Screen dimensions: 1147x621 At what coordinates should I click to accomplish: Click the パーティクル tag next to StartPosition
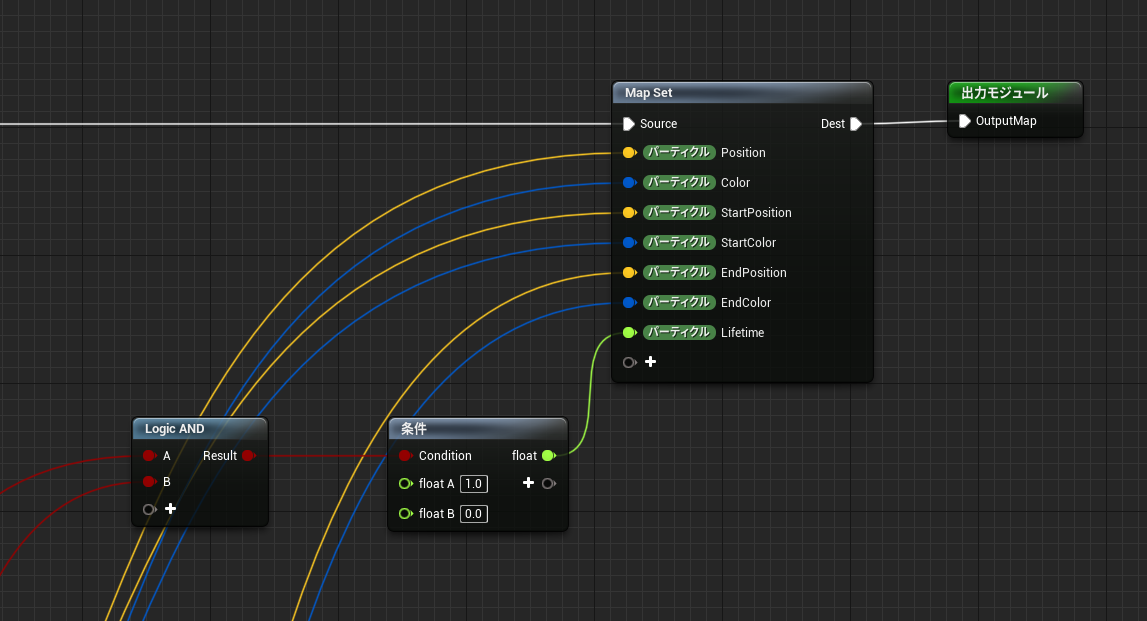click(679, 212)
